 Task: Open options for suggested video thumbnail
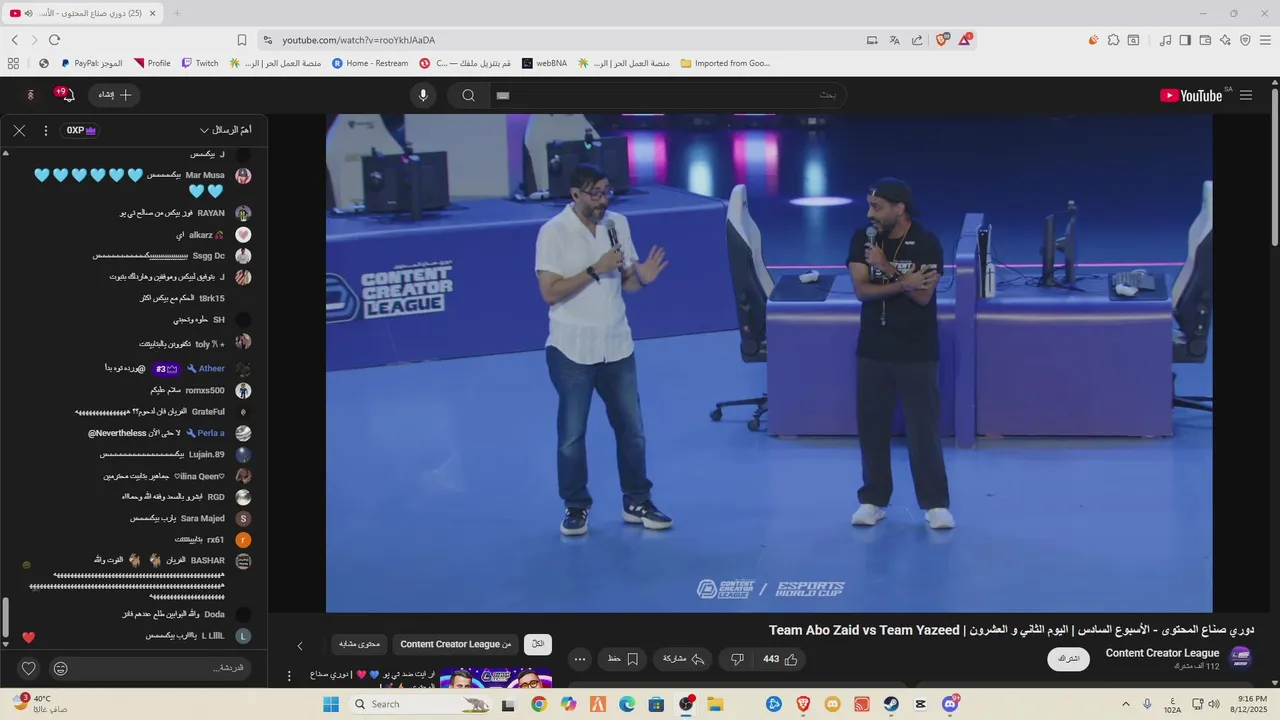(289, 676)
